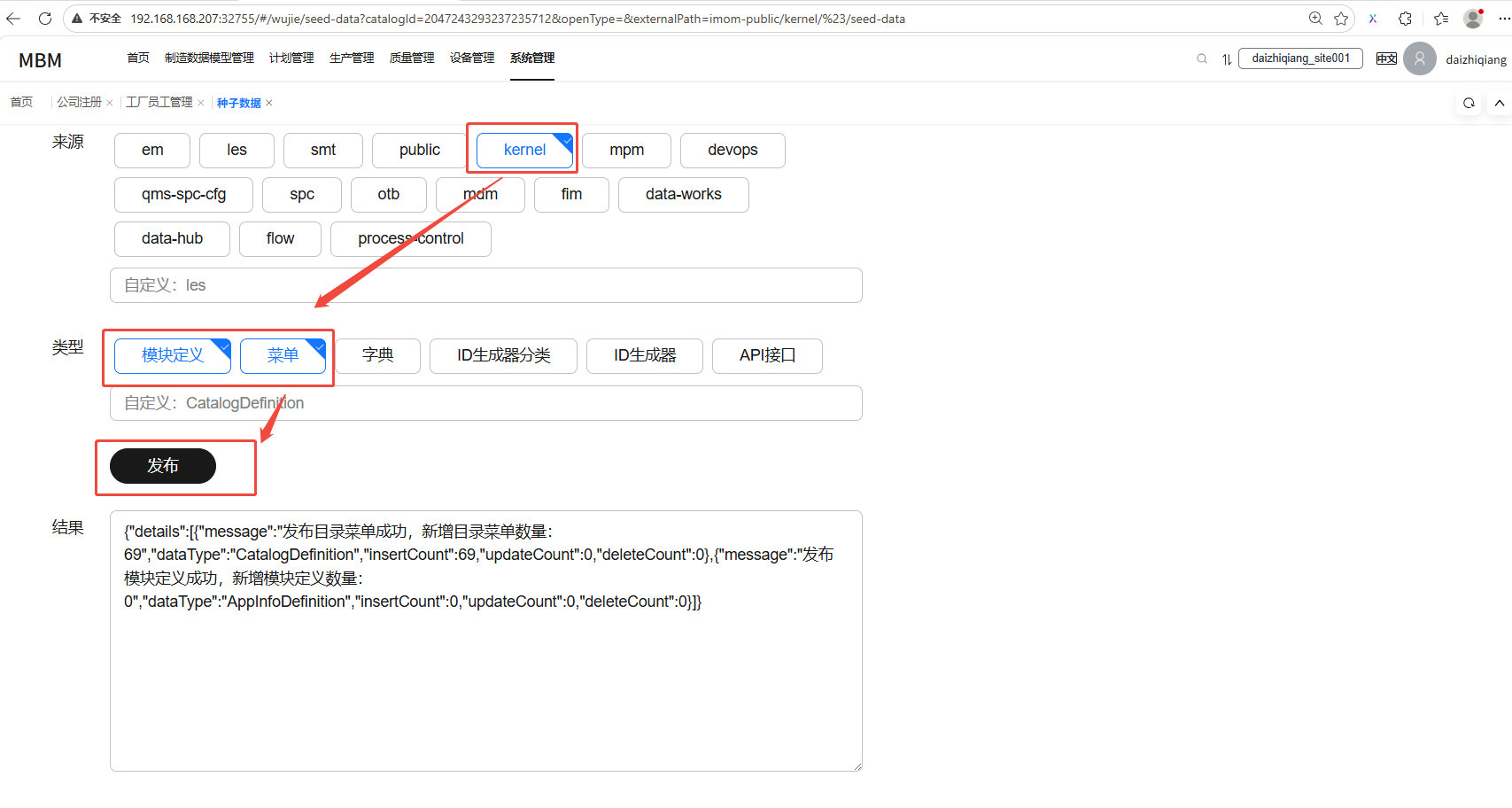Toggle les source option
Image resolution: width=1512 pixels, height=808 pixels.
click(236, 150)
